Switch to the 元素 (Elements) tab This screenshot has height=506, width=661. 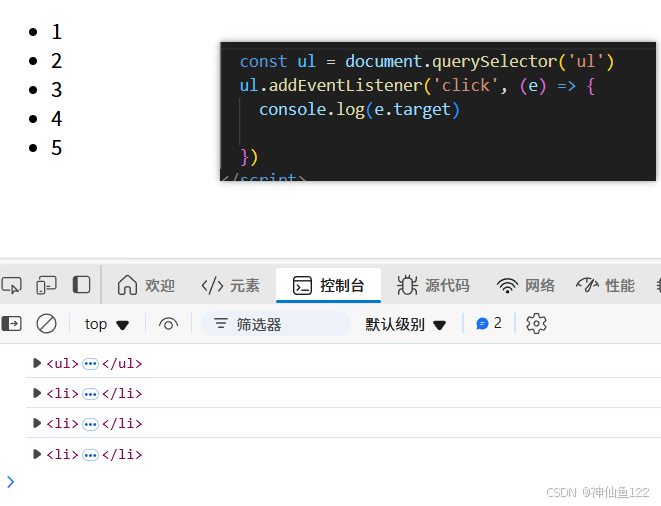[230, 285]
